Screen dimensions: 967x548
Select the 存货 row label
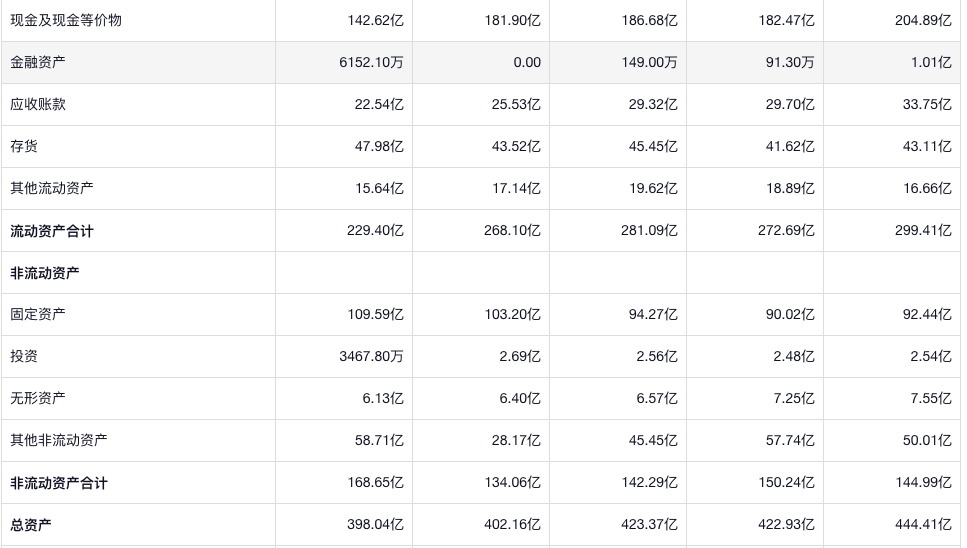click(x=24, y=146)
